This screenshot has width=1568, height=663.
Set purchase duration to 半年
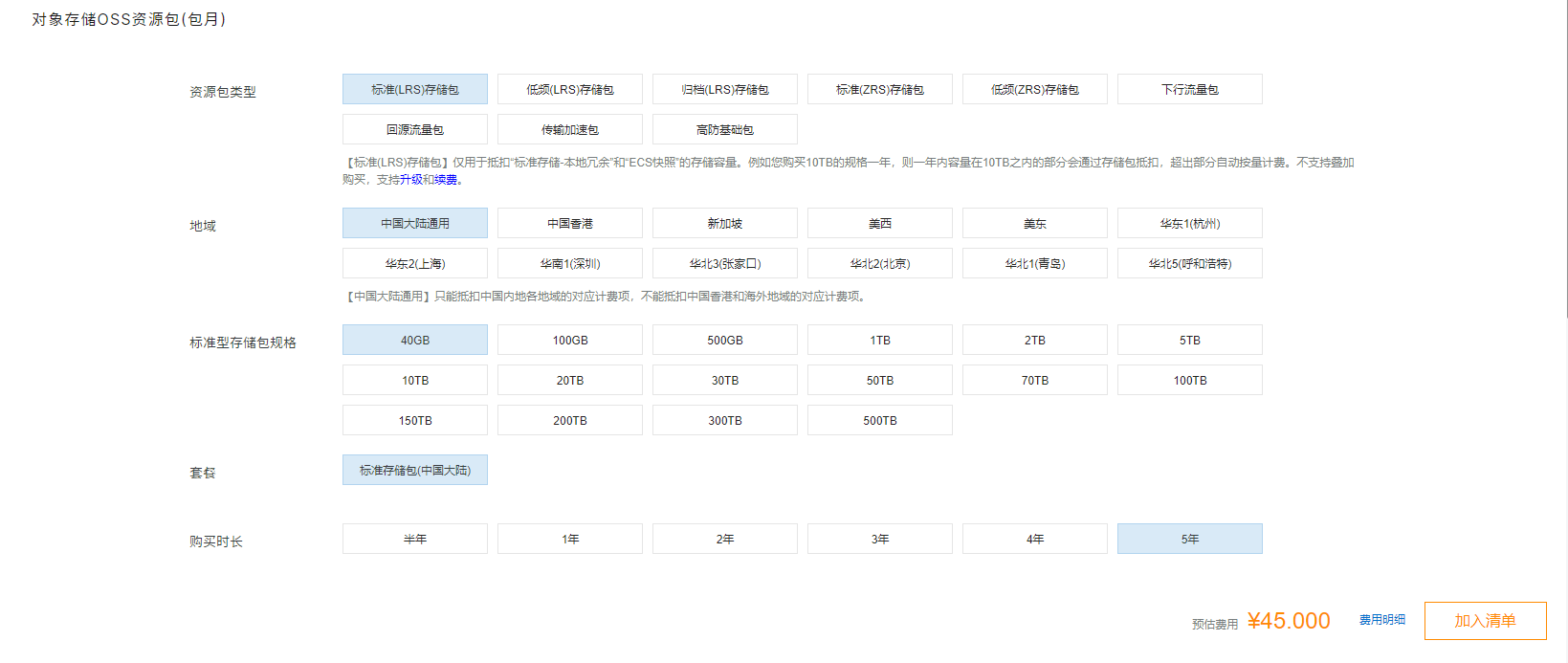pos(414,539)
